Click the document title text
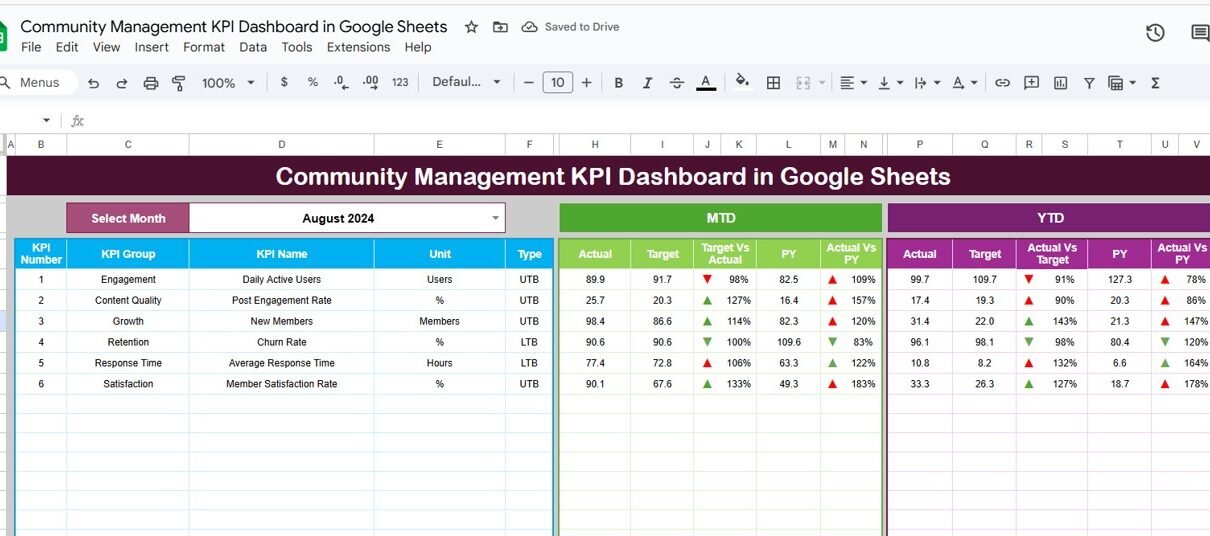 click(x=234, y=26)
